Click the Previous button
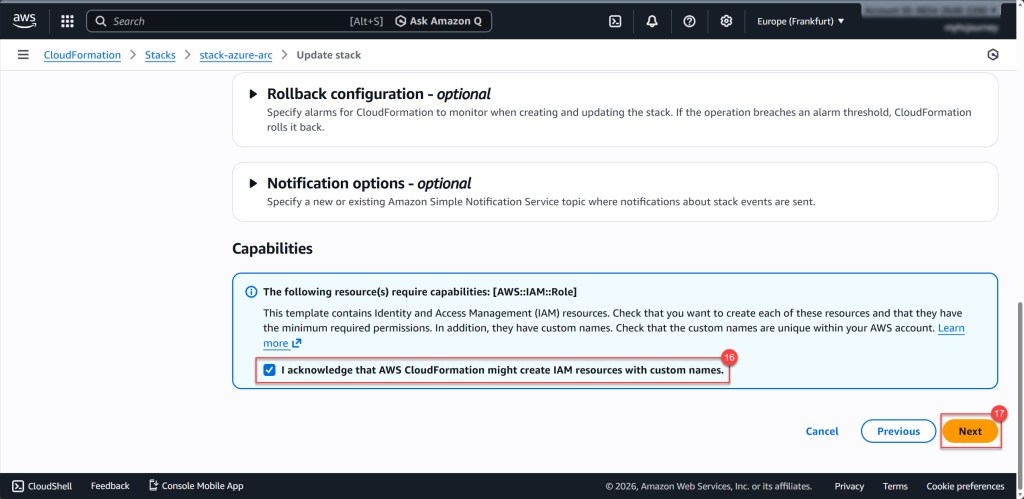Image resolution: width=1024 pixels, height=499 pixels. click(898, 431)
